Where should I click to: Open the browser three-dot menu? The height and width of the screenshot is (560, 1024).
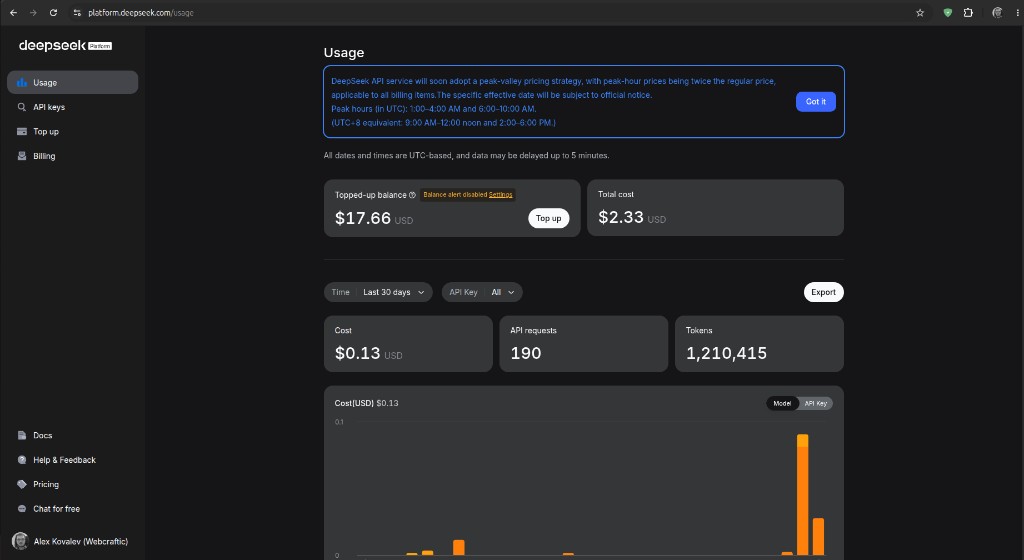(x=1017, y=12)
